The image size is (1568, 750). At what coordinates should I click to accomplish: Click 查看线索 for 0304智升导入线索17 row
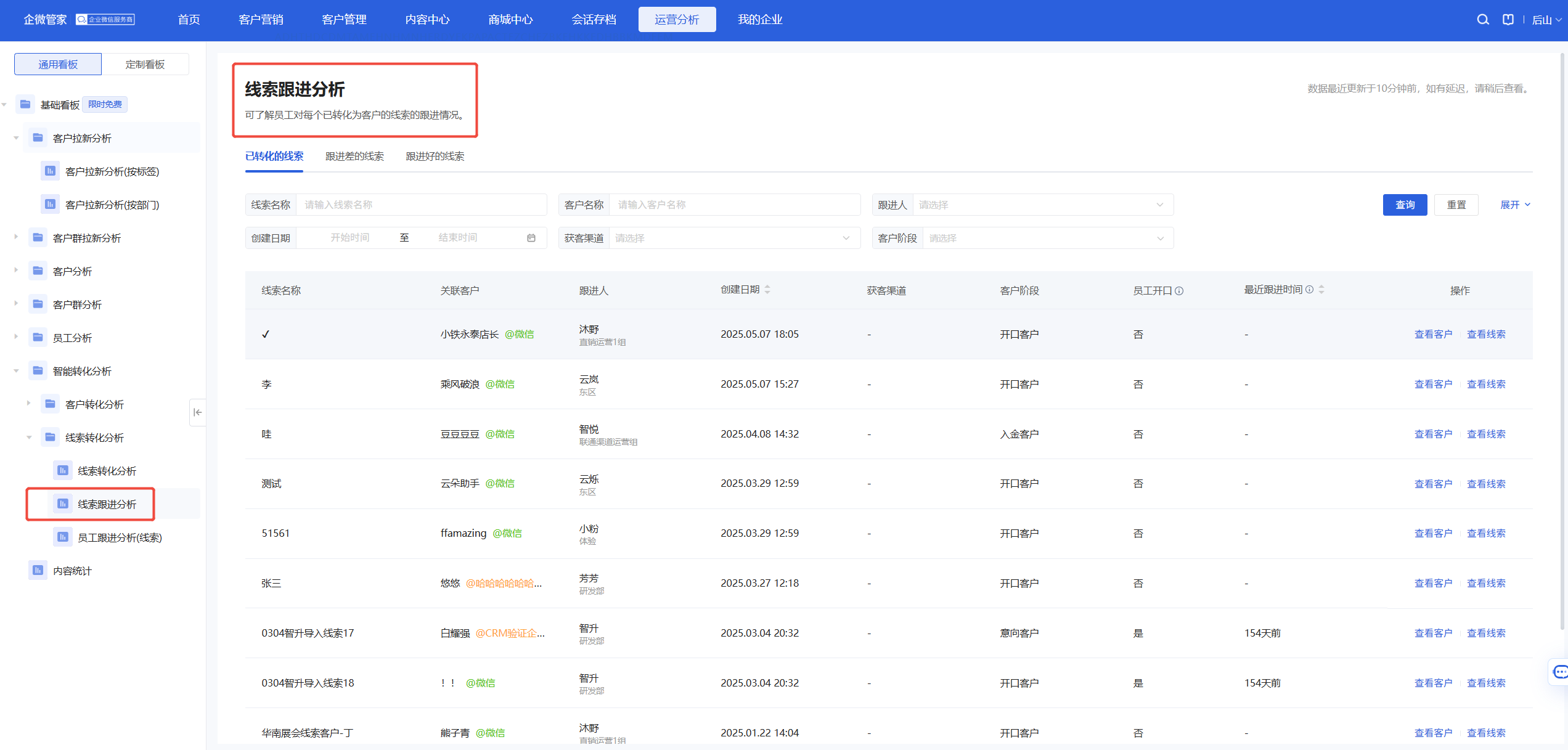1486,633
